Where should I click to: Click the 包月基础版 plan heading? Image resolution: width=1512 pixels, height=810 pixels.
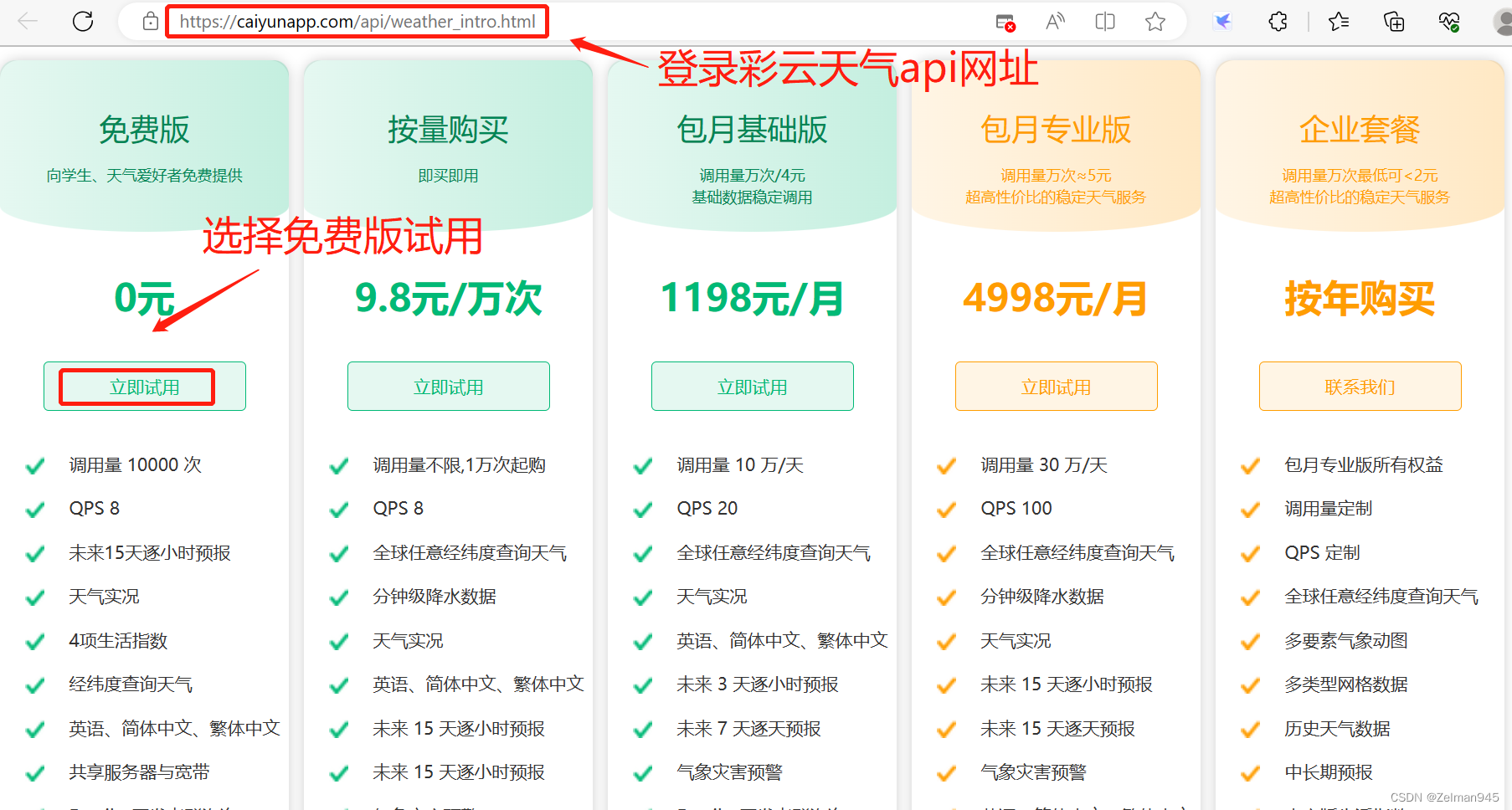[x=753, y=130]
